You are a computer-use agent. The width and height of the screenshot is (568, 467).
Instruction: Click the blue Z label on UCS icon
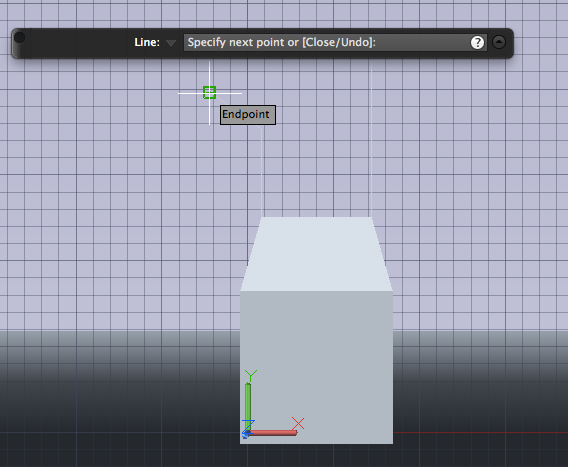pyautogui.click(x=249, y=425)
